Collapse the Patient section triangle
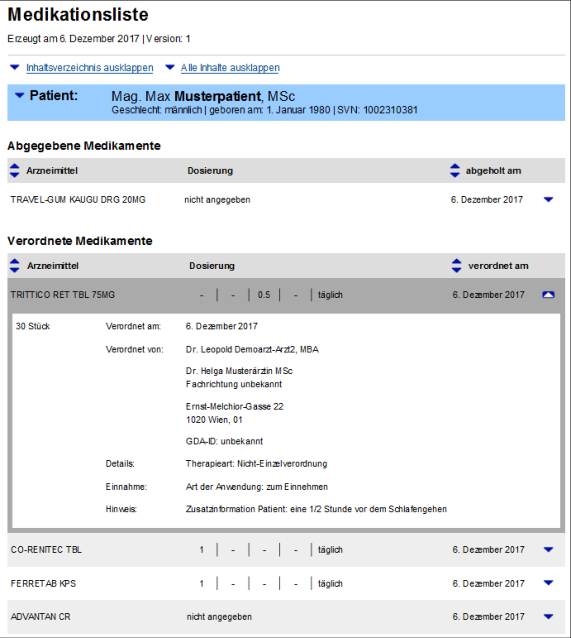The image size is (571, 638). tap(19, 96)
